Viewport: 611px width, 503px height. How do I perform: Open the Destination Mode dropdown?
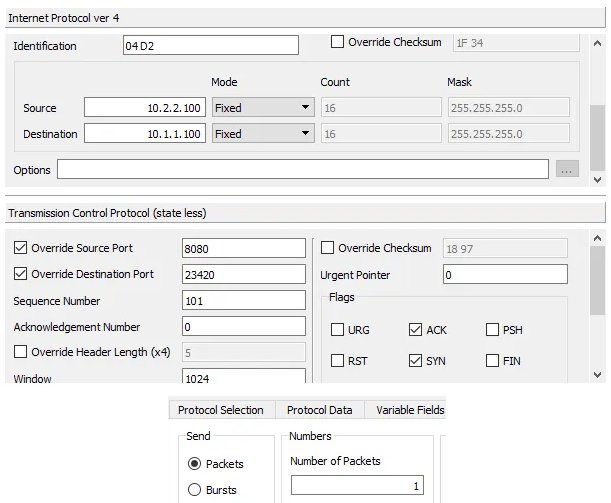pos(263,134)
